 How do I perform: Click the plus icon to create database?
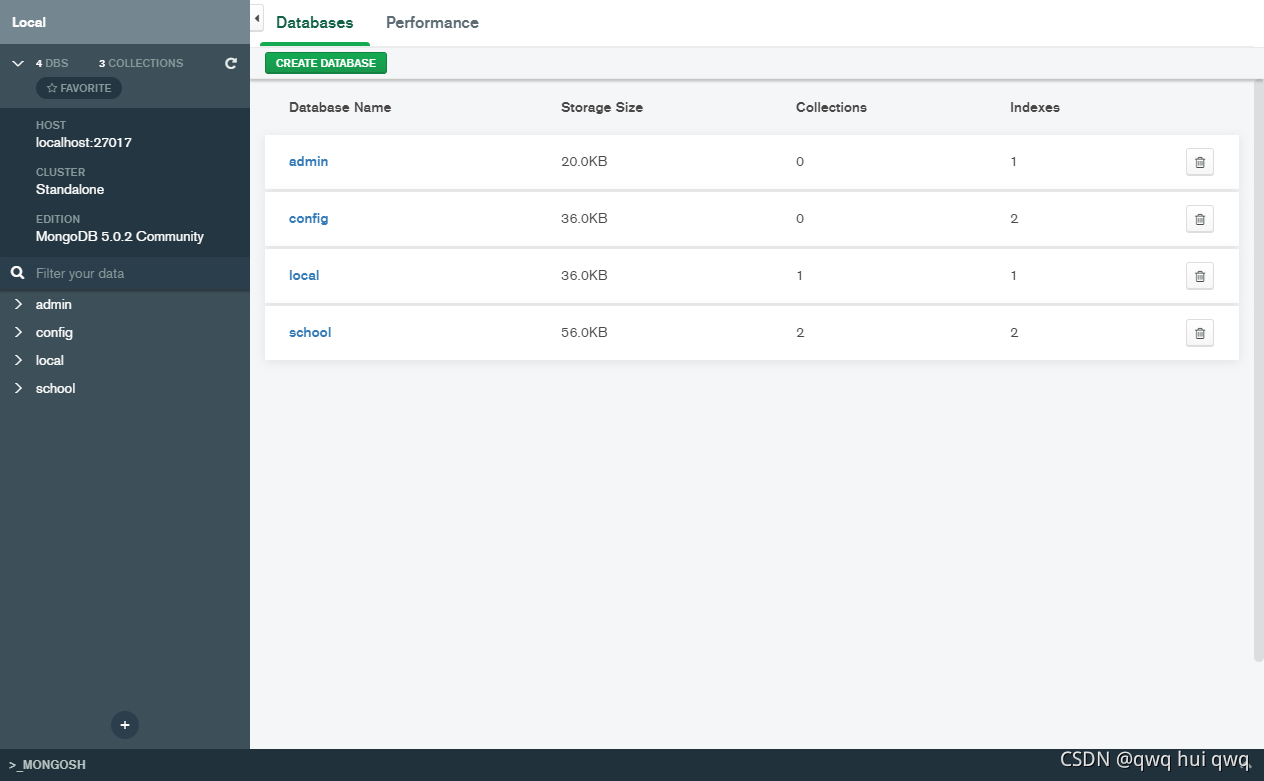point(125,725)
